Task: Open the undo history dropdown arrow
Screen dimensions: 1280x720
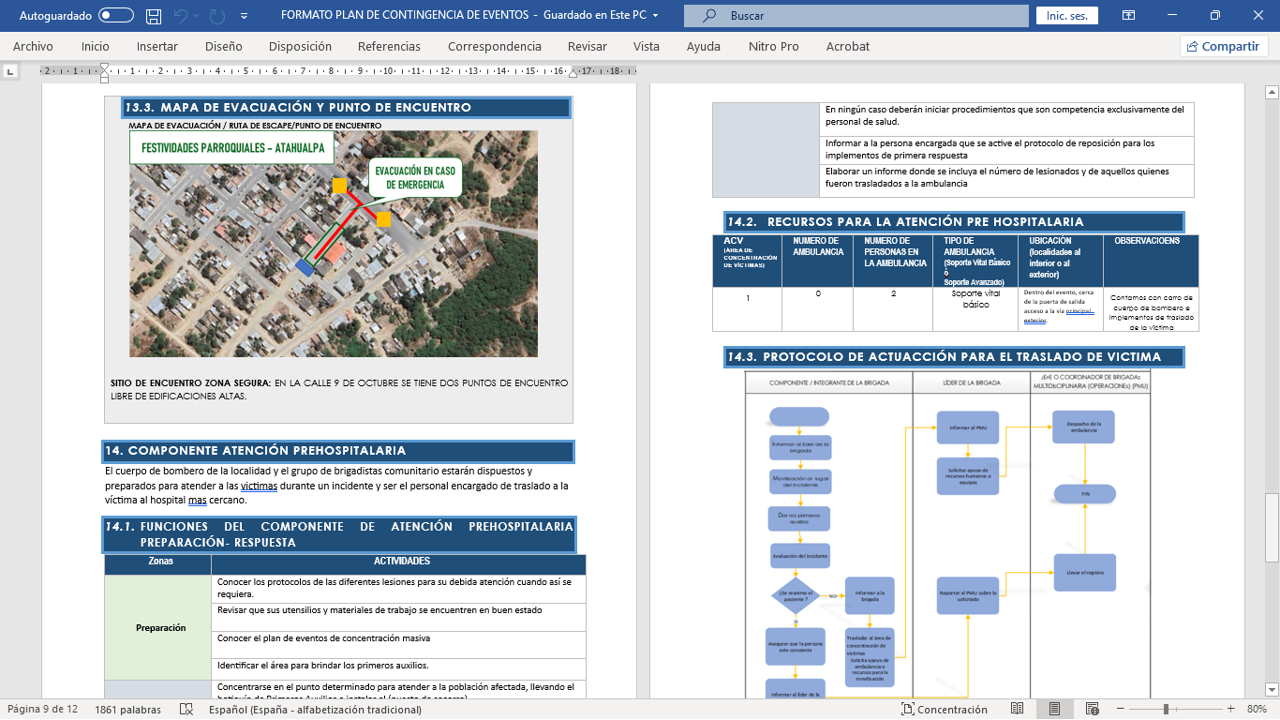Action: 197,16
